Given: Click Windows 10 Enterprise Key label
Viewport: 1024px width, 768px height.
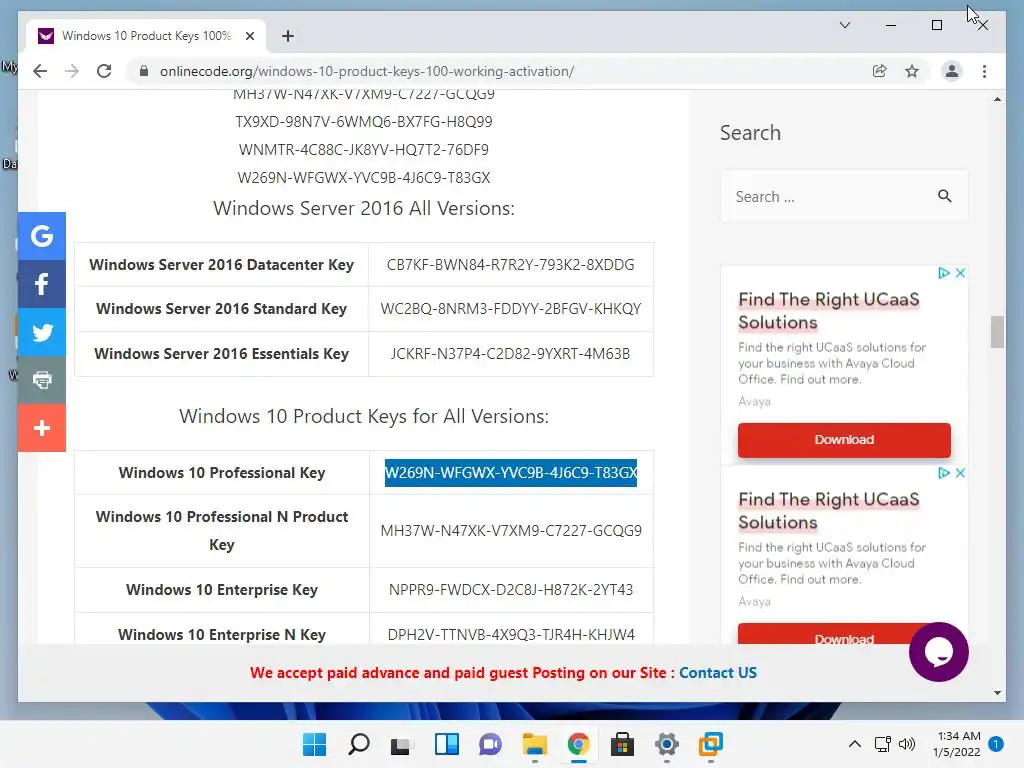Looking at the screenshot, I should click(221, 590).
